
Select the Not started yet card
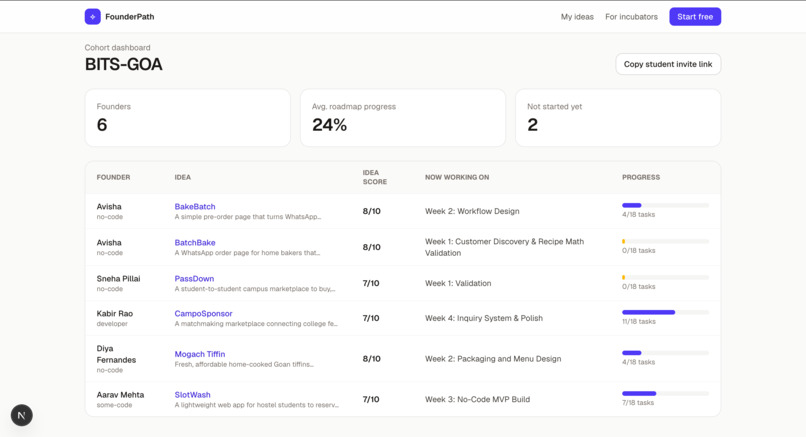[618, 118]
